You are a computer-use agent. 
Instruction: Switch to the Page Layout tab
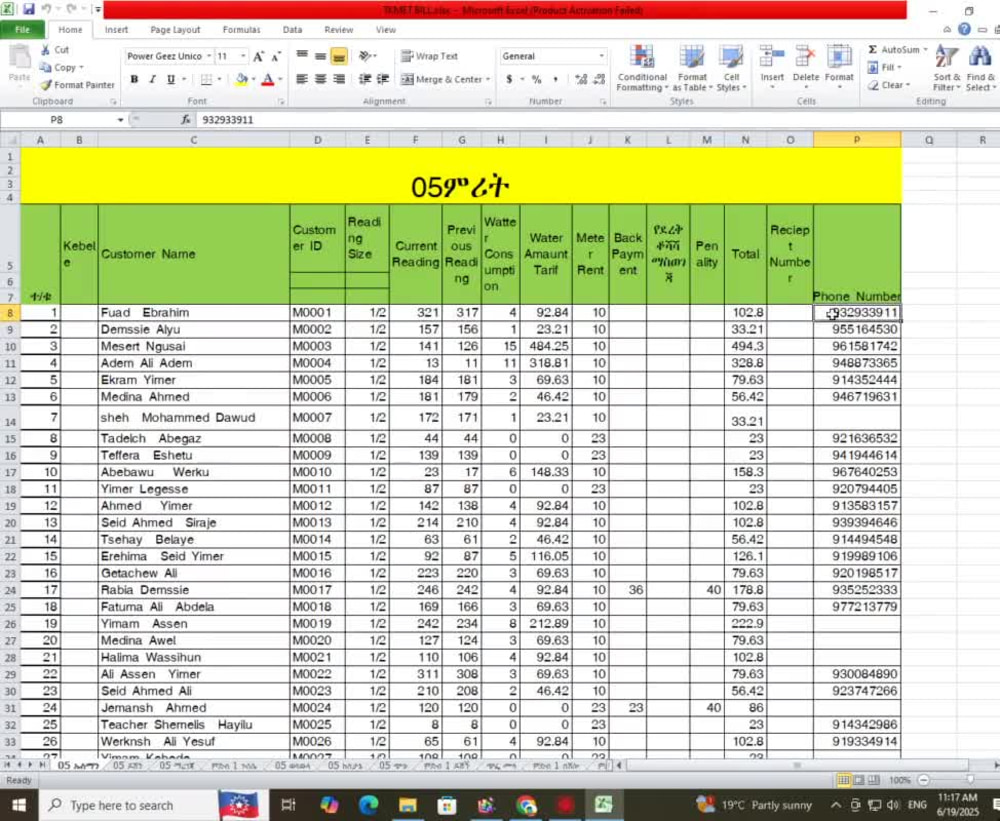pos(175,29)
